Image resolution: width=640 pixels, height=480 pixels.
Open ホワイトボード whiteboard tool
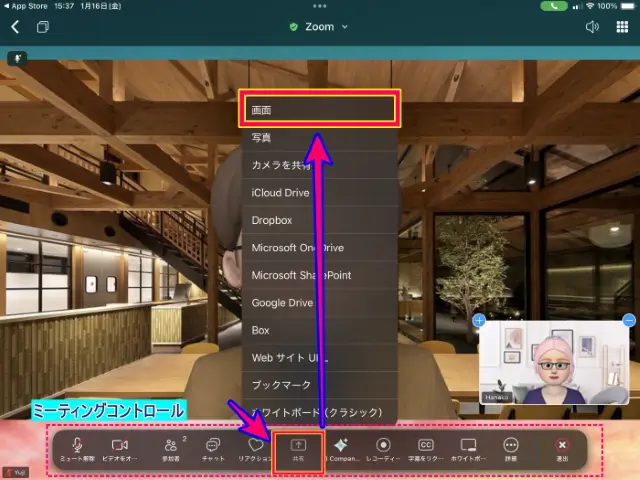pos(468,449)
